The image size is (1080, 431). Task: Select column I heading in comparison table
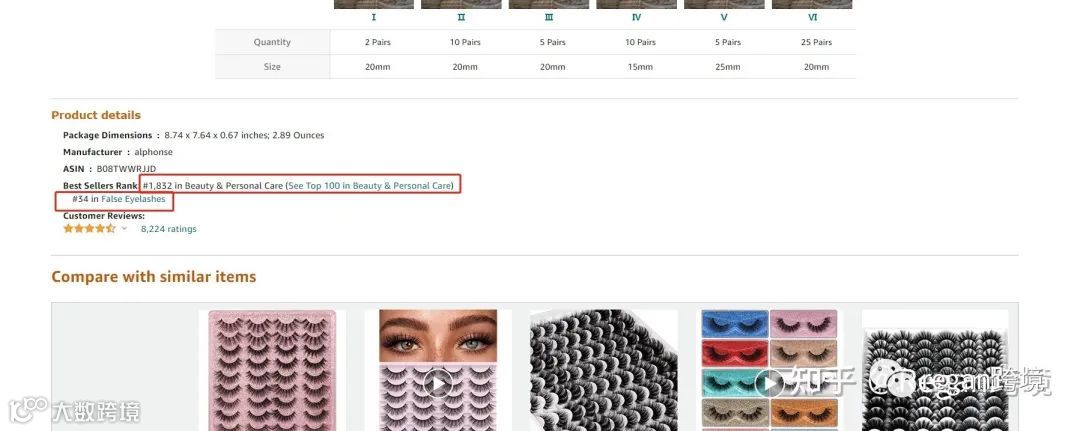point(374,18)
